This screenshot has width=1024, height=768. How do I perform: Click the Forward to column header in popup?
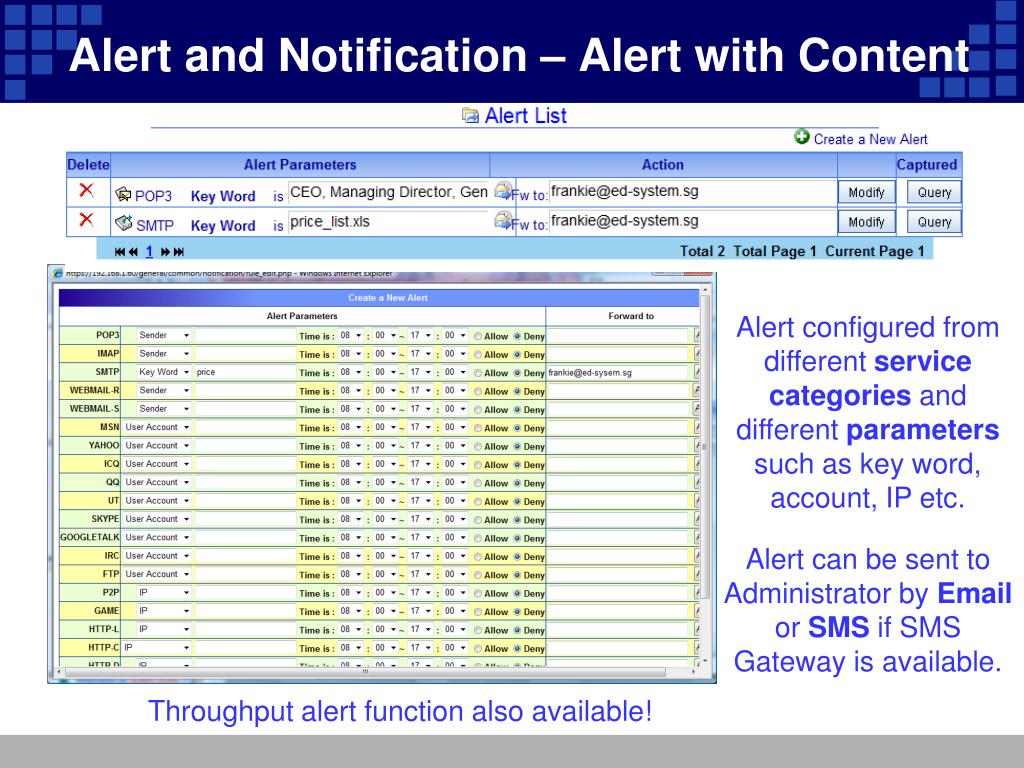[631, 316]
